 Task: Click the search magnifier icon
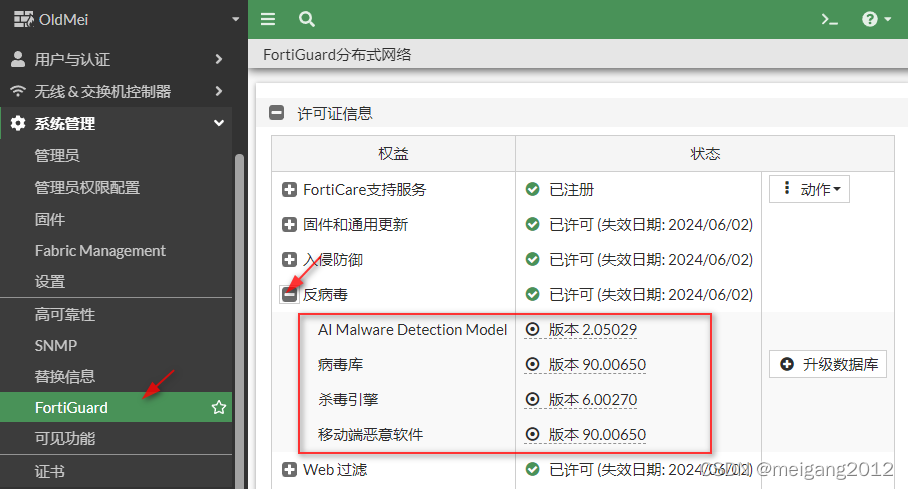(306, 19)
